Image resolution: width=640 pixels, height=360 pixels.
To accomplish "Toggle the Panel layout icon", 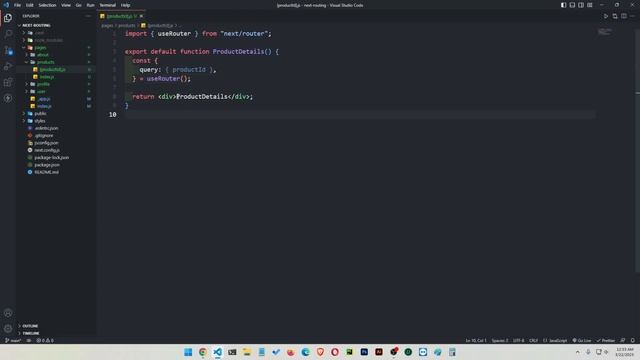I will point(572,5).
